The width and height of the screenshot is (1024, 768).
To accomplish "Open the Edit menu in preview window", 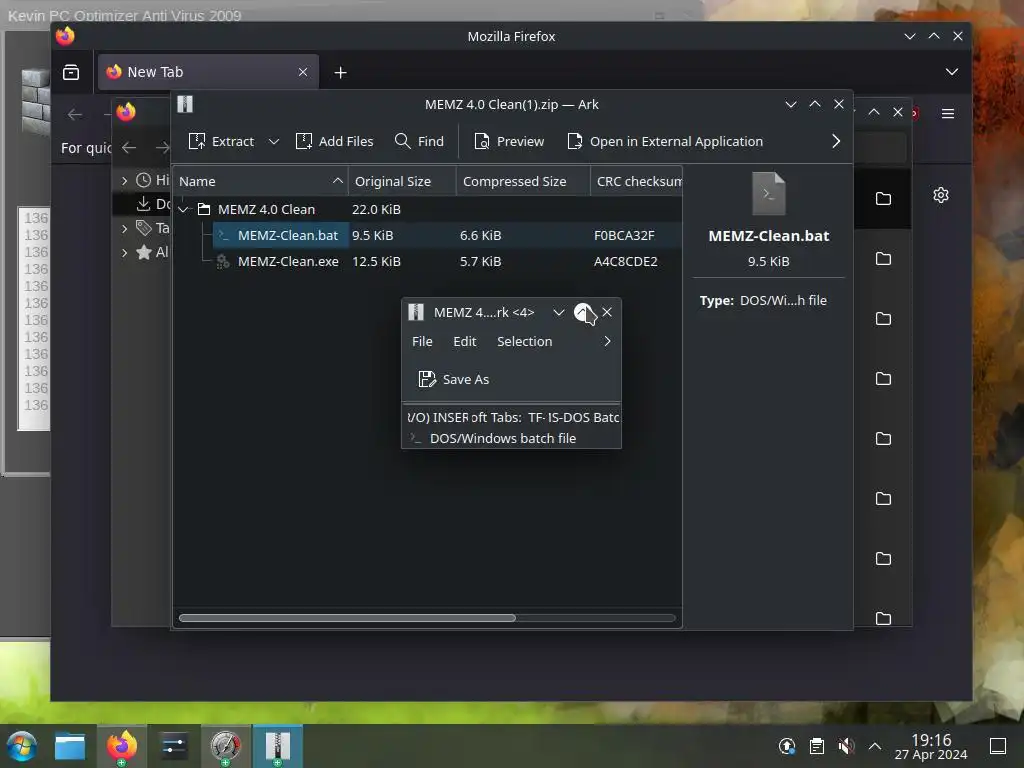I will (464, 342).
